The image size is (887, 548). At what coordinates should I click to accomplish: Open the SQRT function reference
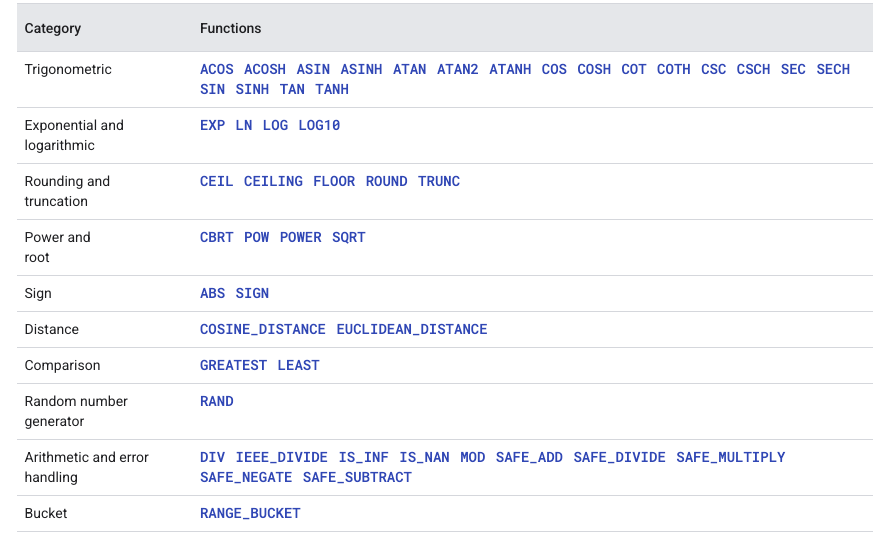[348, 238]
